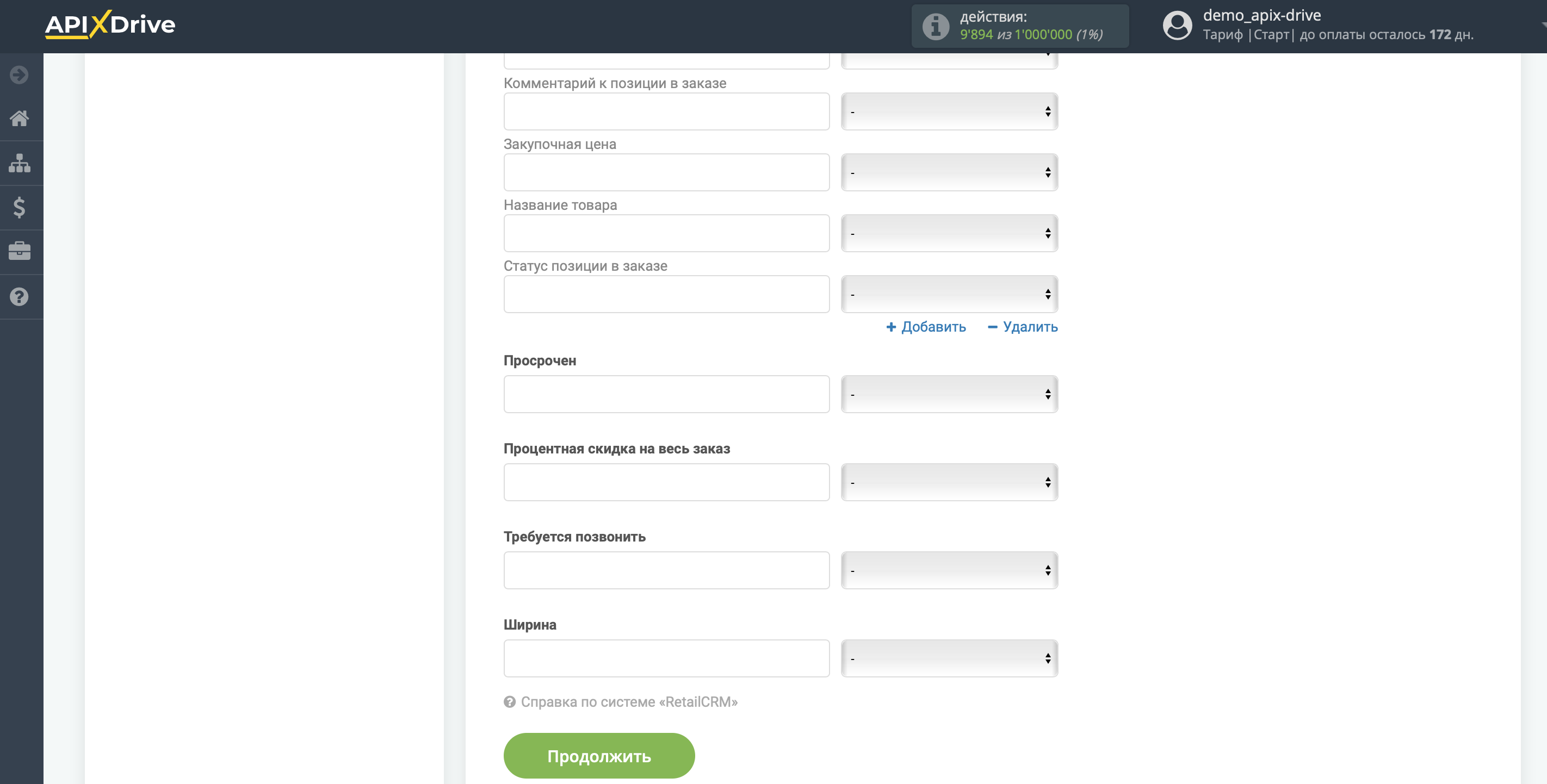Image resolution: width=1547 pixels, height=784 pixels.
Task: Open the demo_apix-drive account name
Action: coord(1262,15)
